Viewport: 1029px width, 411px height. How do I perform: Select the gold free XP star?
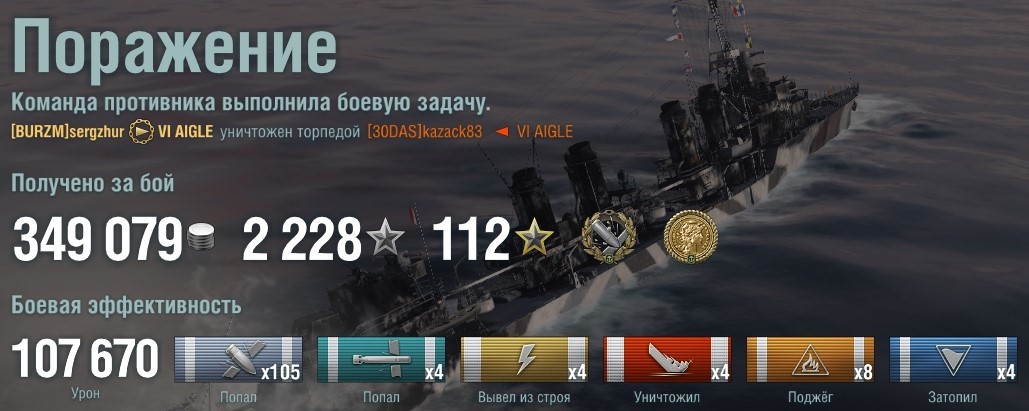[x=535, y=237]
